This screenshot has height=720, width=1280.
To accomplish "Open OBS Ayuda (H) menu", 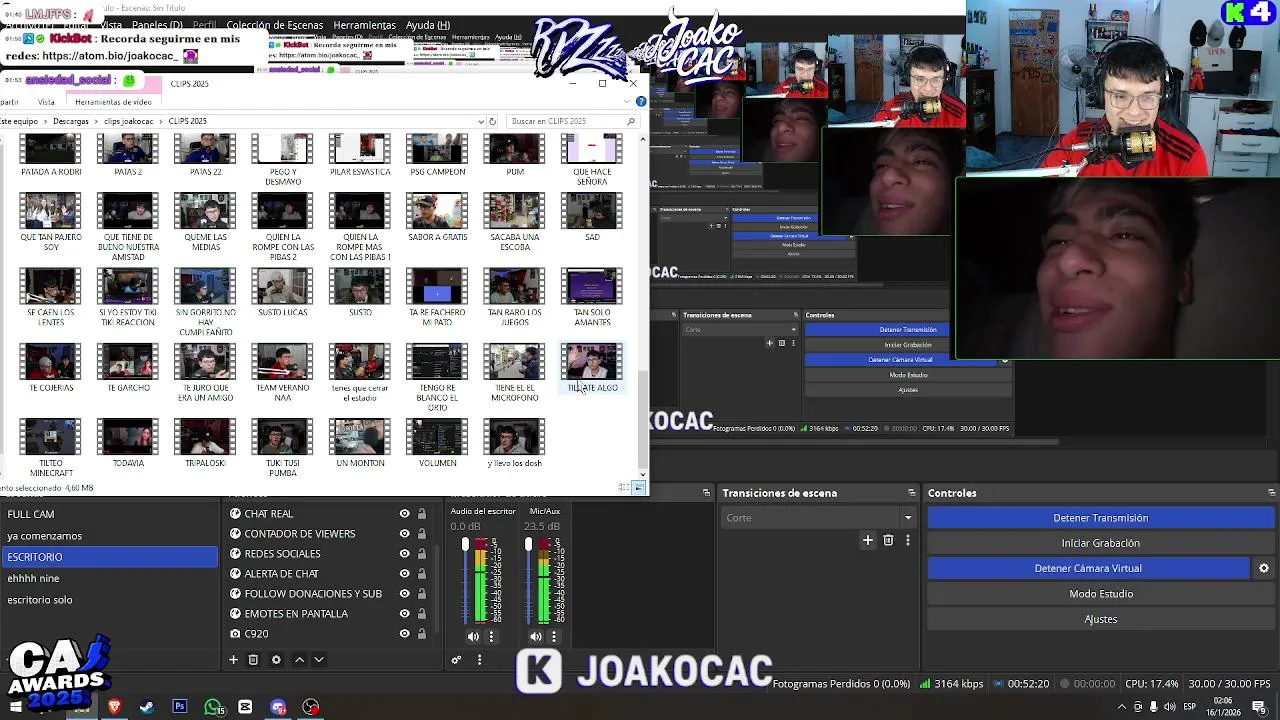I will [428, 25].
